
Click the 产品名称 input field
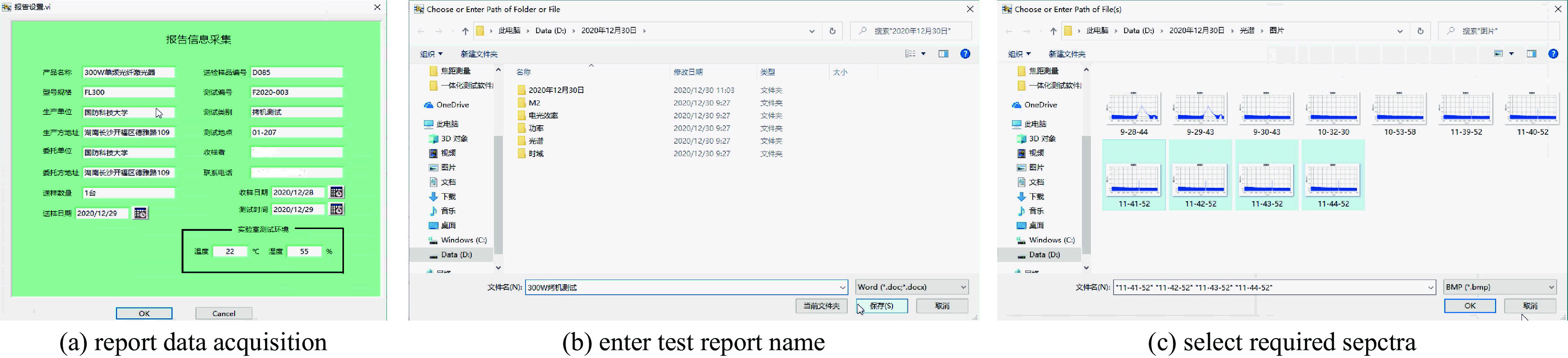coord(128,73)
